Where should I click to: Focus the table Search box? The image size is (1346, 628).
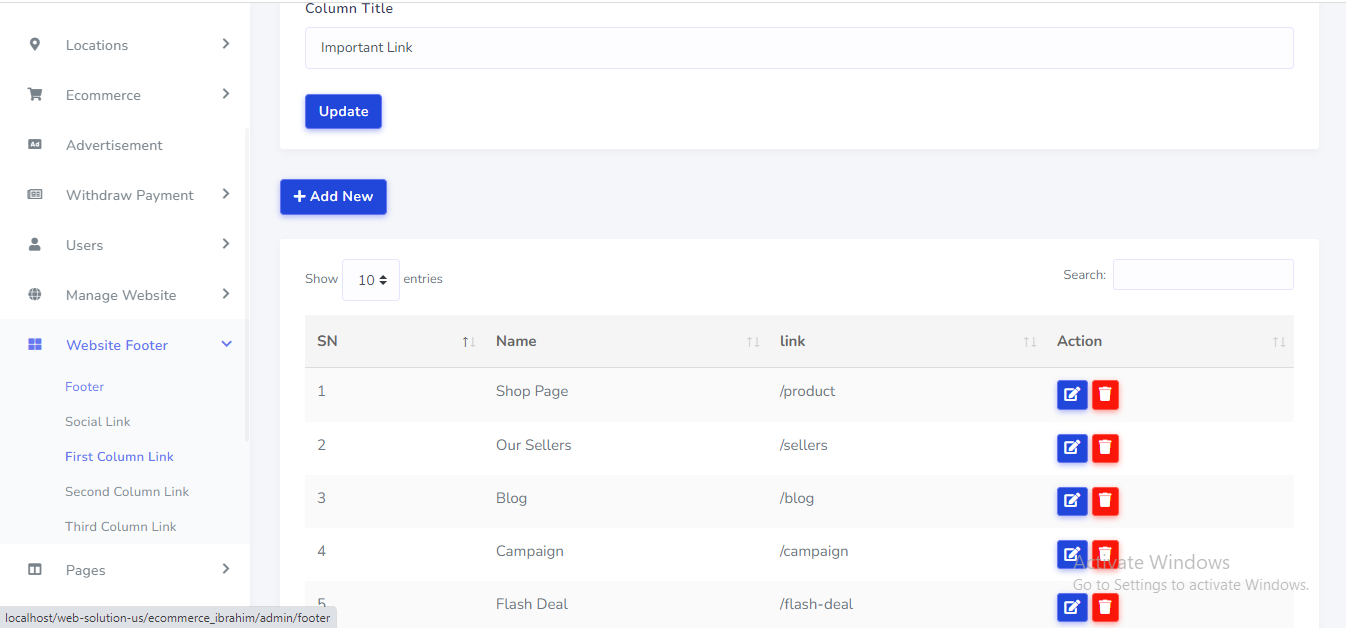click(x=1202, y=275)
